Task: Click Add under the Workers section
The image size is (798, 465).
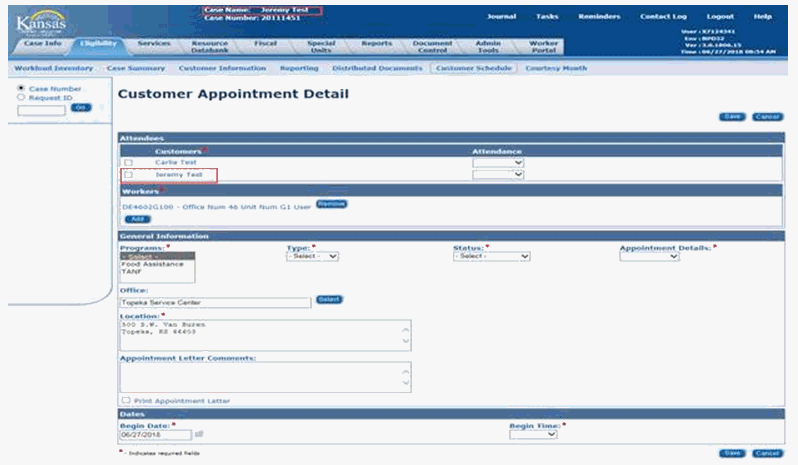Action: tap(137, 218)
